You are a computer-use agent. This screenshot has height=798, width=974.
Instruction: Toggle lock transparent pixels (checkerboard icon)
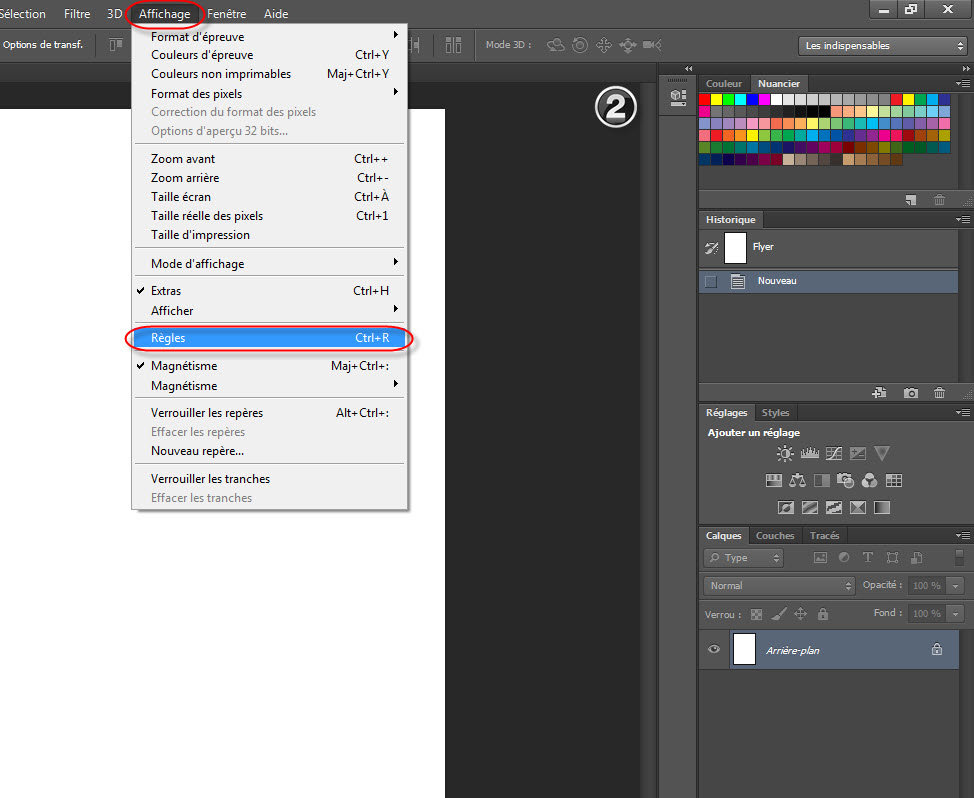point(756,614)
